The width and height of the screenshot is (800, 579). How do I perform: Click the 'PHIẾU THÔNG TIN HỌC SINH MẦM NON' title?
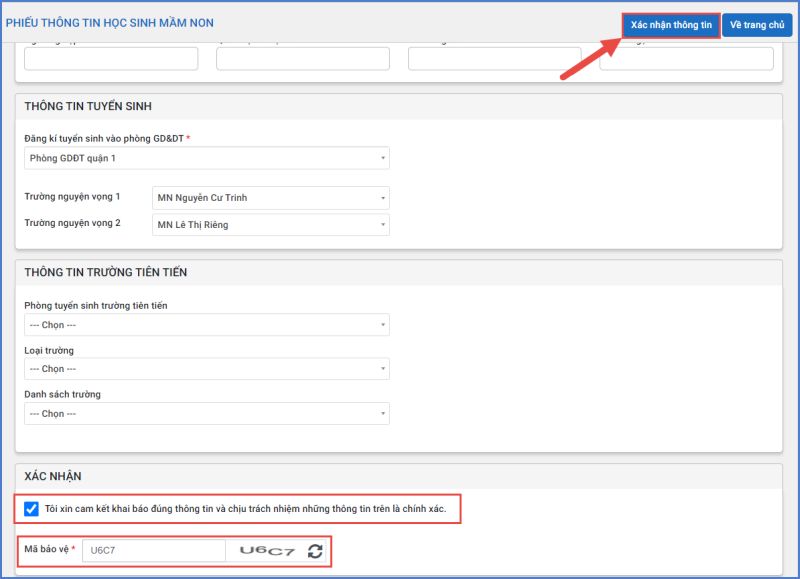[x=109, y=23]
